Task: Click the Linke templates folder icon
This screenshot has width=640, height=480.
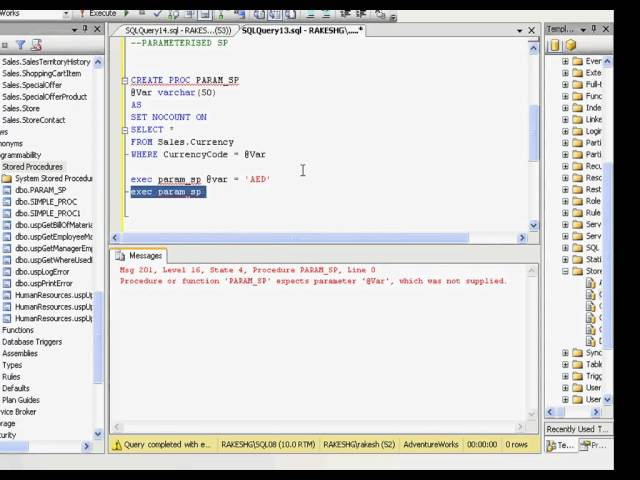Action: coord(577,120)
